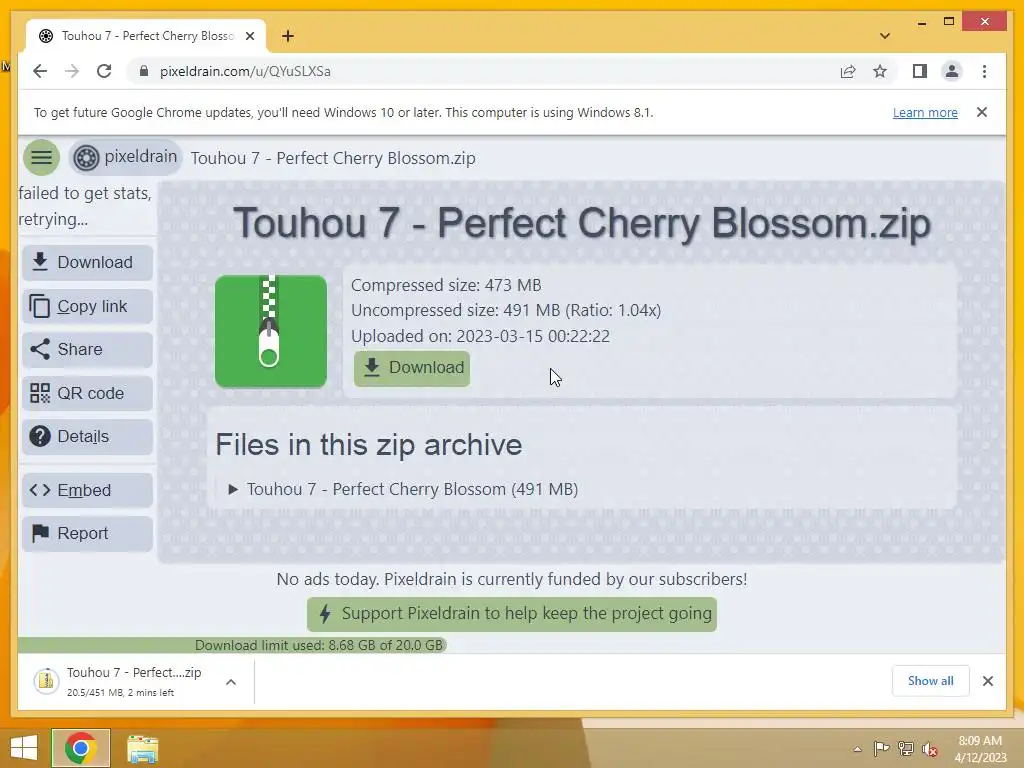Viewport: 1024px width, 768px height.
Task: Copy the file link from sidebar
Action: click(88, 306)
